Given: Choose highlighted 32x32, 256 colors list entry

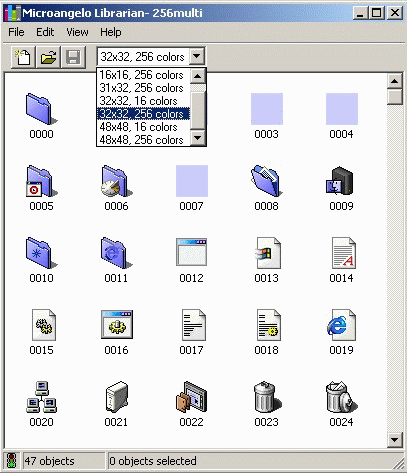Looking at the screenshot, I should pyautogui.click(x=143, y=114).
